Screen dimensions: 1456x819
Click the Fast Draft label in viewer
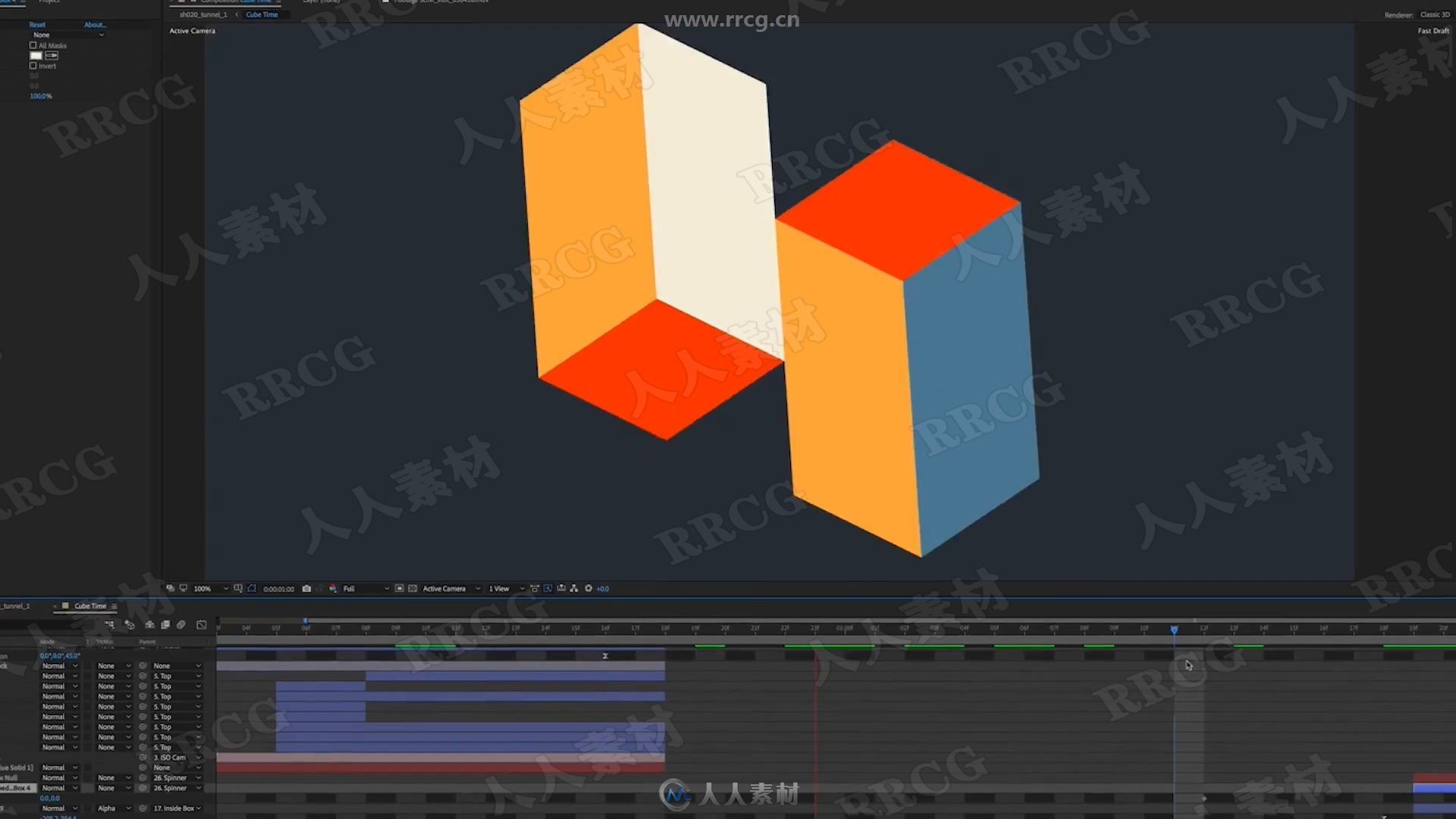1433,31
